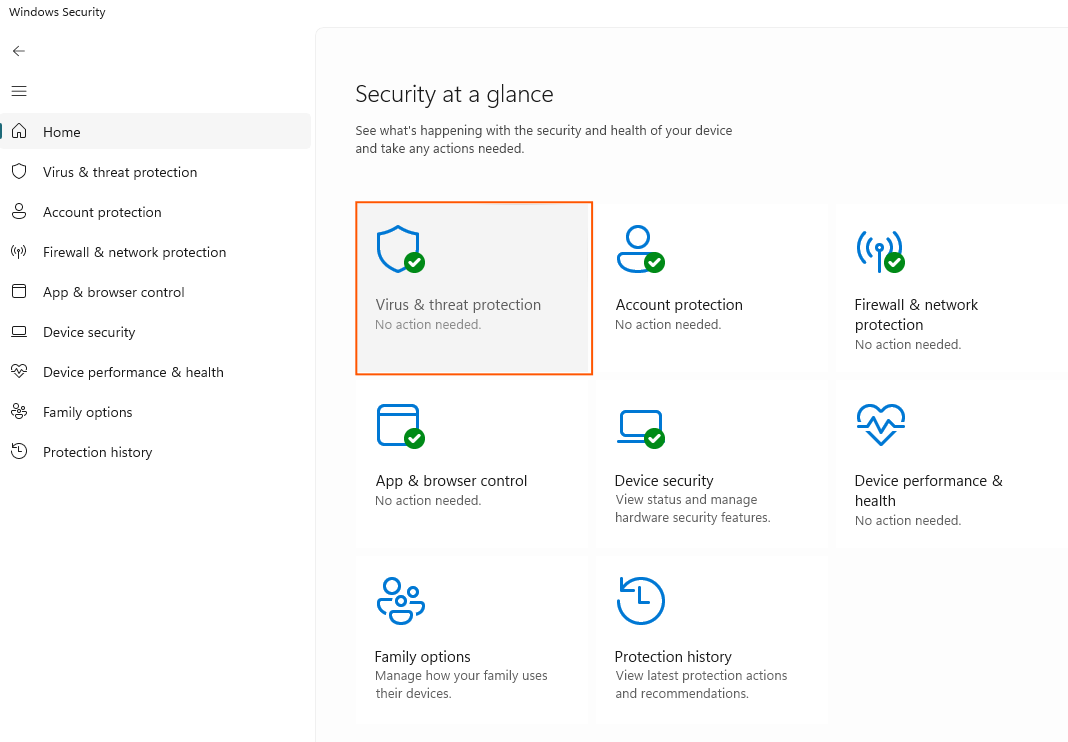
Task: Click the App & browser control tile title
Action: pyautogui.click(x=451, y=481)
